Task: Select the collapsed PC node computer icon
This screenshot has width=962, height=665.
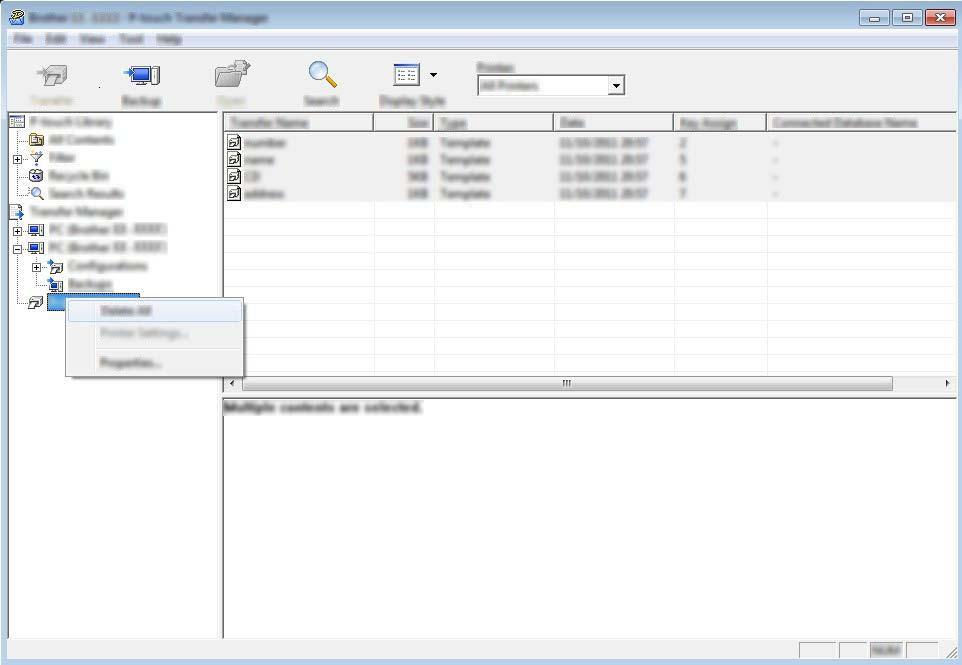Action: tap(36, 230)
